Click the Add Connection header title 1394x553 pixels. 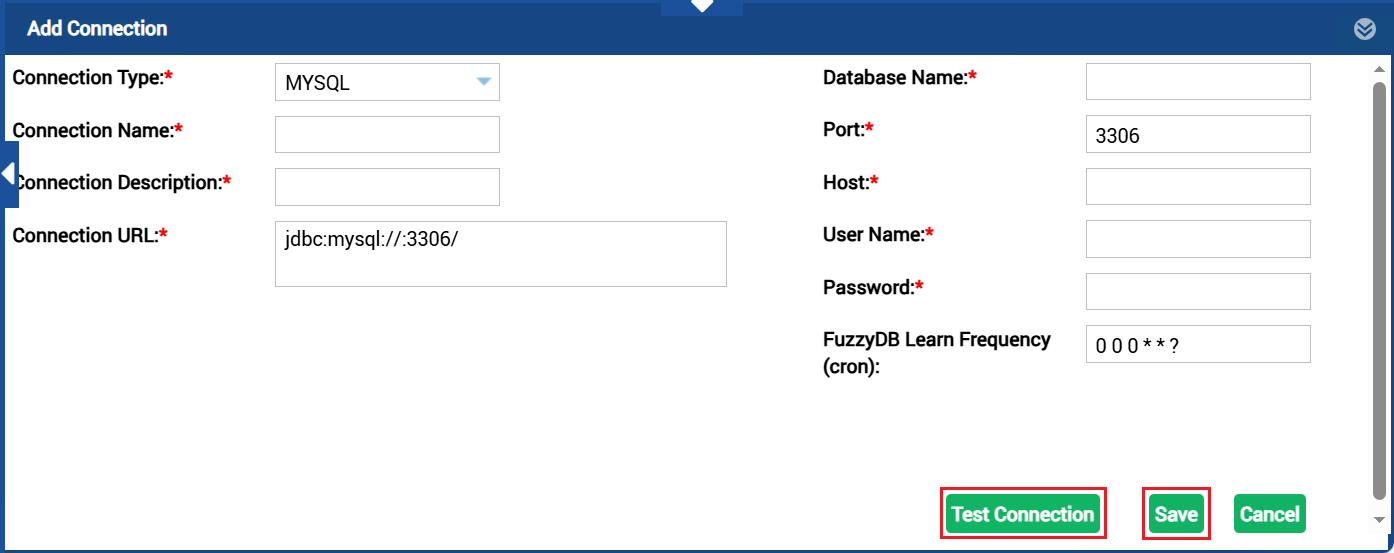[97, 29]
